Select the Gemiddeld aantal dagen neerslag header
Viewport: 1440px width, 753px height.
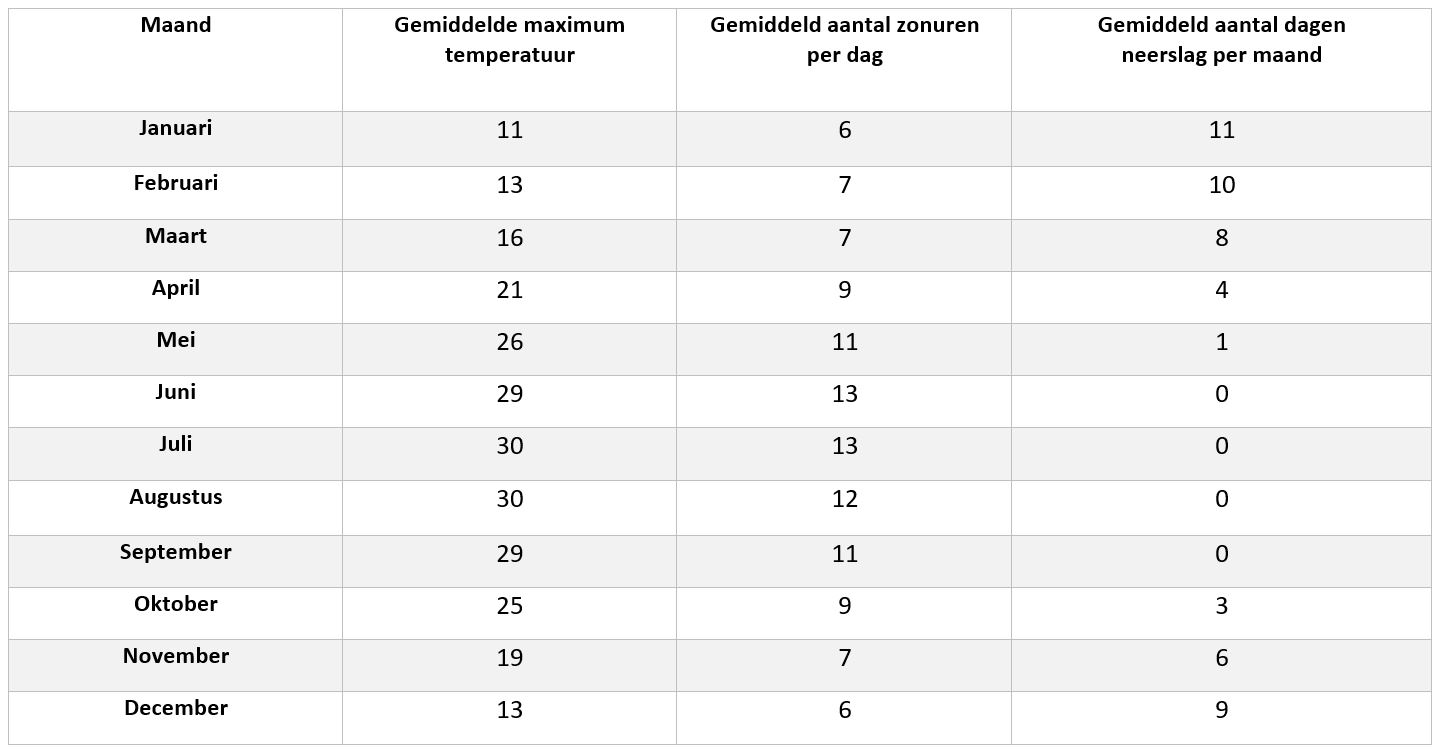[1221, 40]
